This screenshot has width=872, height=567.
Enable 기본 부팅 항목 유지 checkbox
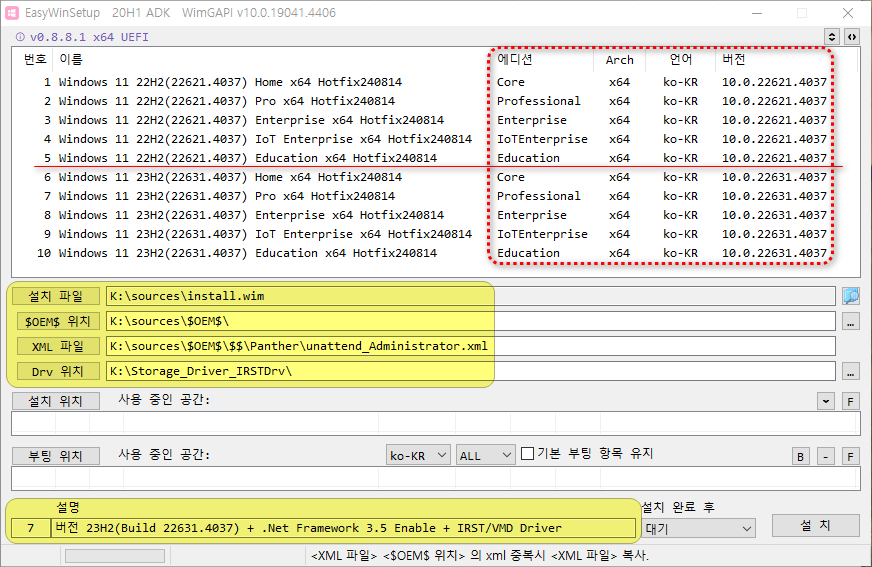pyautogui.click(x=527, y=454)
